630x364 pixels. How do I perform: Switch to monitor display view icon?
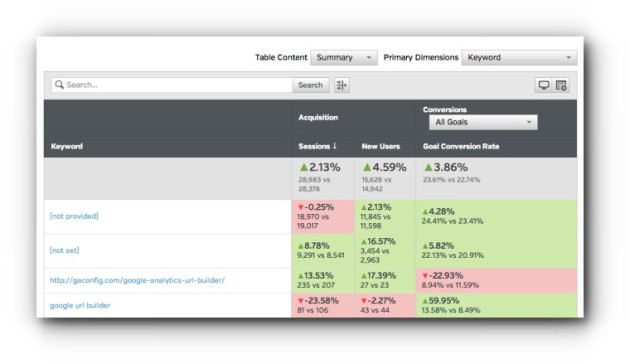point(544,85)
